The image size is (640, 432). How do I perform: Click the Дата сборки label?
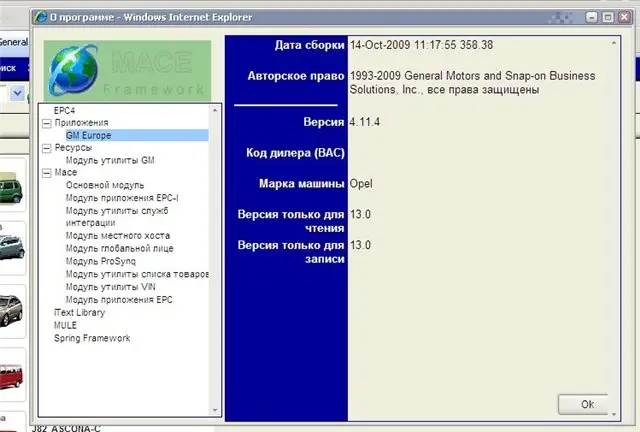point(310,45)
